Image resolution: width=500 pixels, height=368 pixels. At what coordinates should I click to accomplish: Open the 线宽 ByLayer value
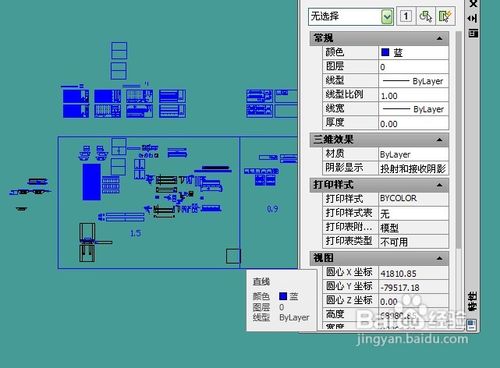click(x=413, y=109)
